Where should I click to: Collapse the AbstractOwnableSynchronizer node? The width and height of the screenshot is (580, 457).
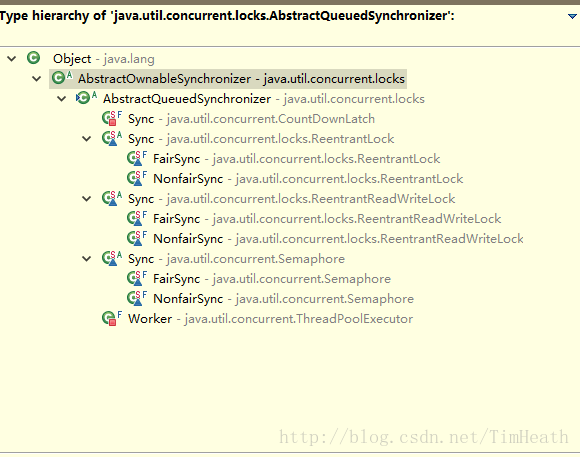point(37,79)
